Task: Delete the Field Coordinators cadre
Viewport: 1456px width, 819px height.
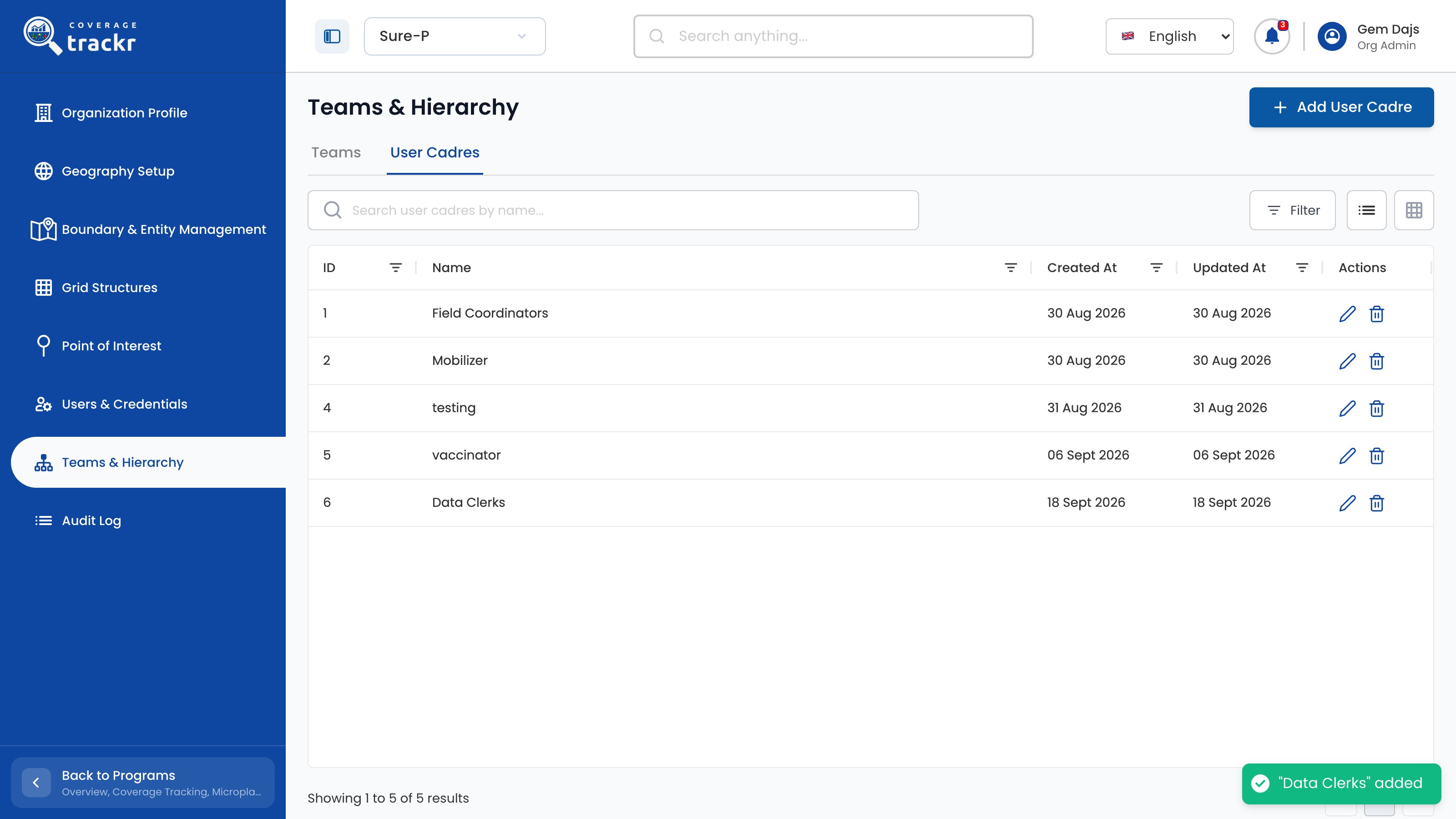Action: (1376, 313)
